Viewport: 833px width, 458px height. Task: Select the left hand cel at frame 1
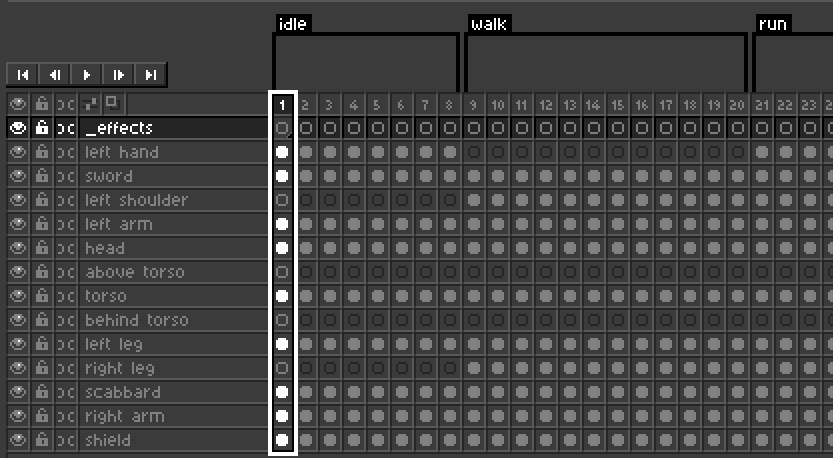(282, 152)
